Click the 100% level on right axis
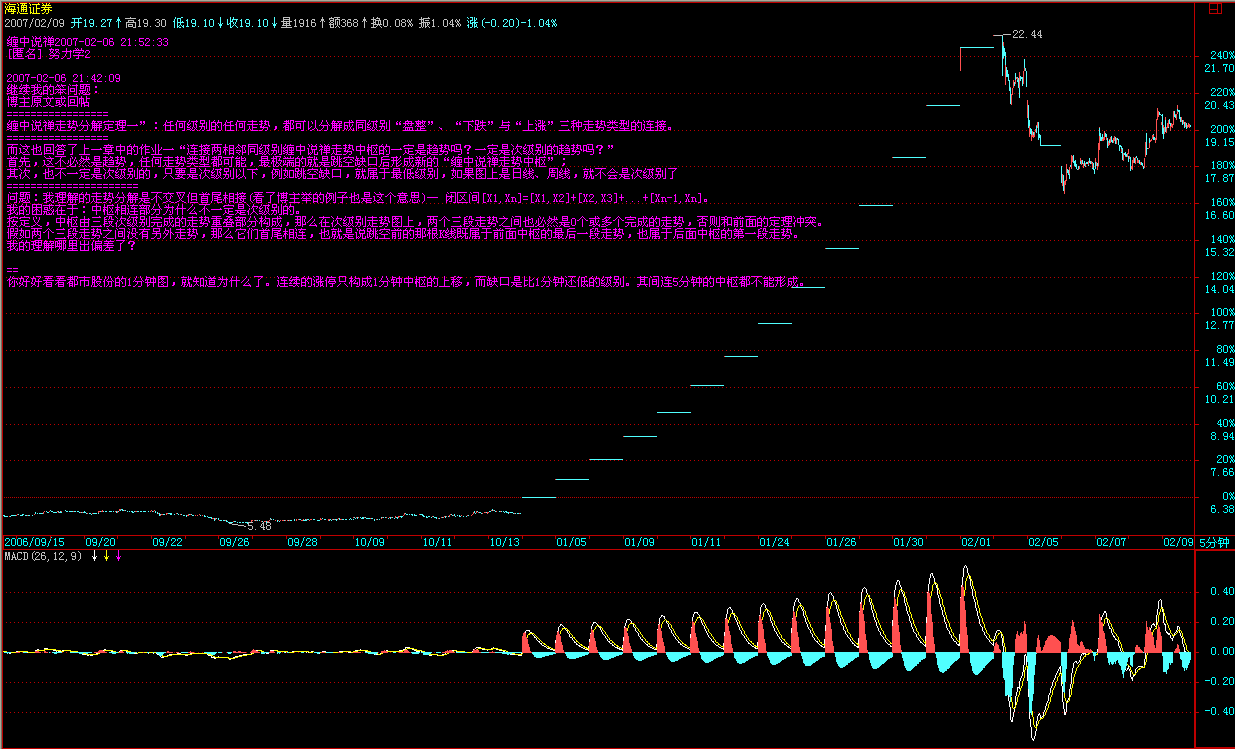Viewport: 1235px width, 749px height. (x=1221, y=313)
